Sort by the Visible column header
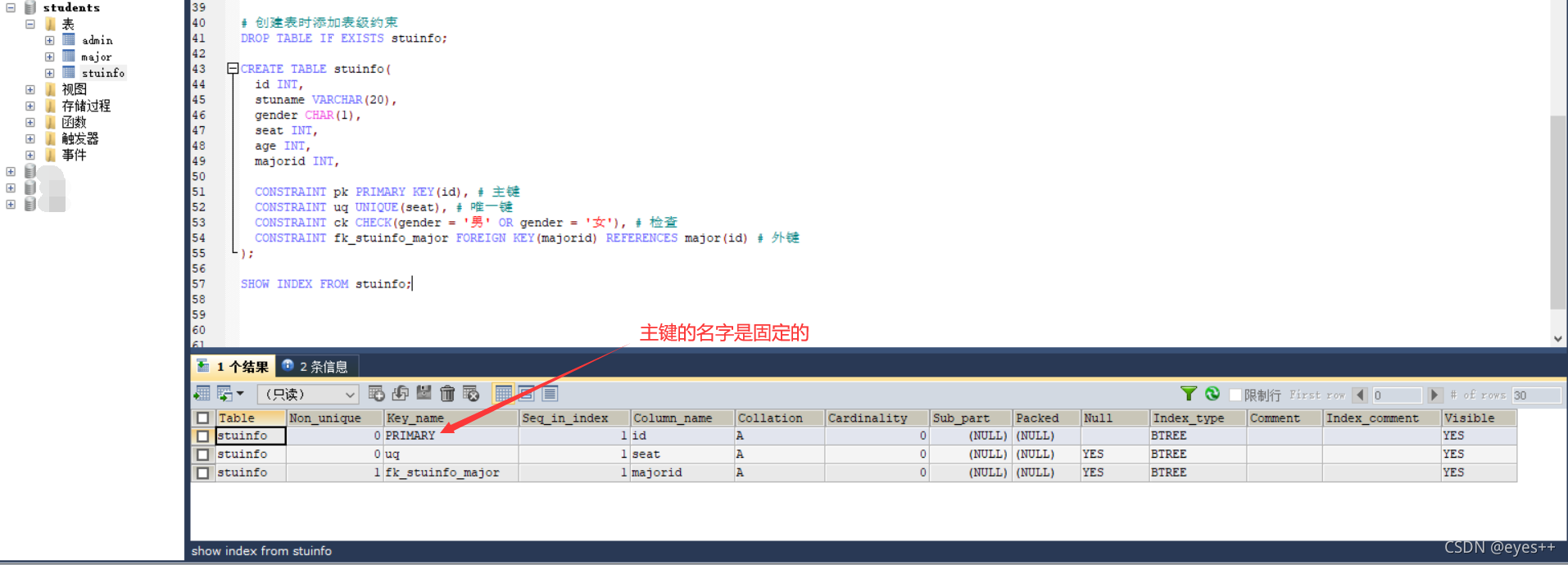This screenshot has height=565, width=1568. 1478,418
